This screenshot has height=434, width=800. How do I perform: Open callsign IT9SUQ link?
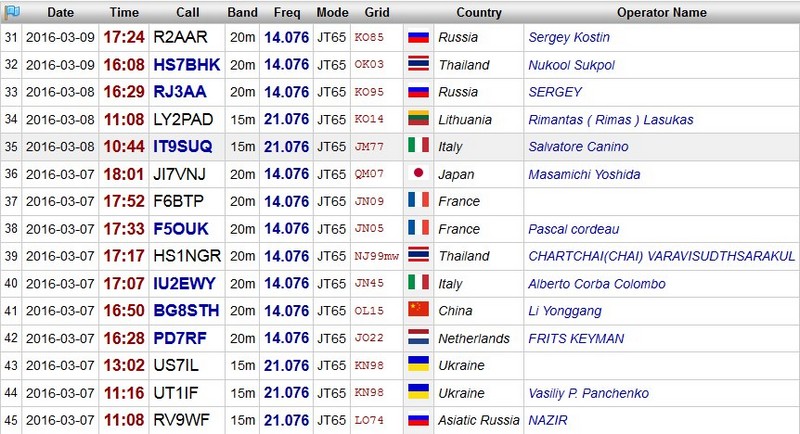(183, 146)
